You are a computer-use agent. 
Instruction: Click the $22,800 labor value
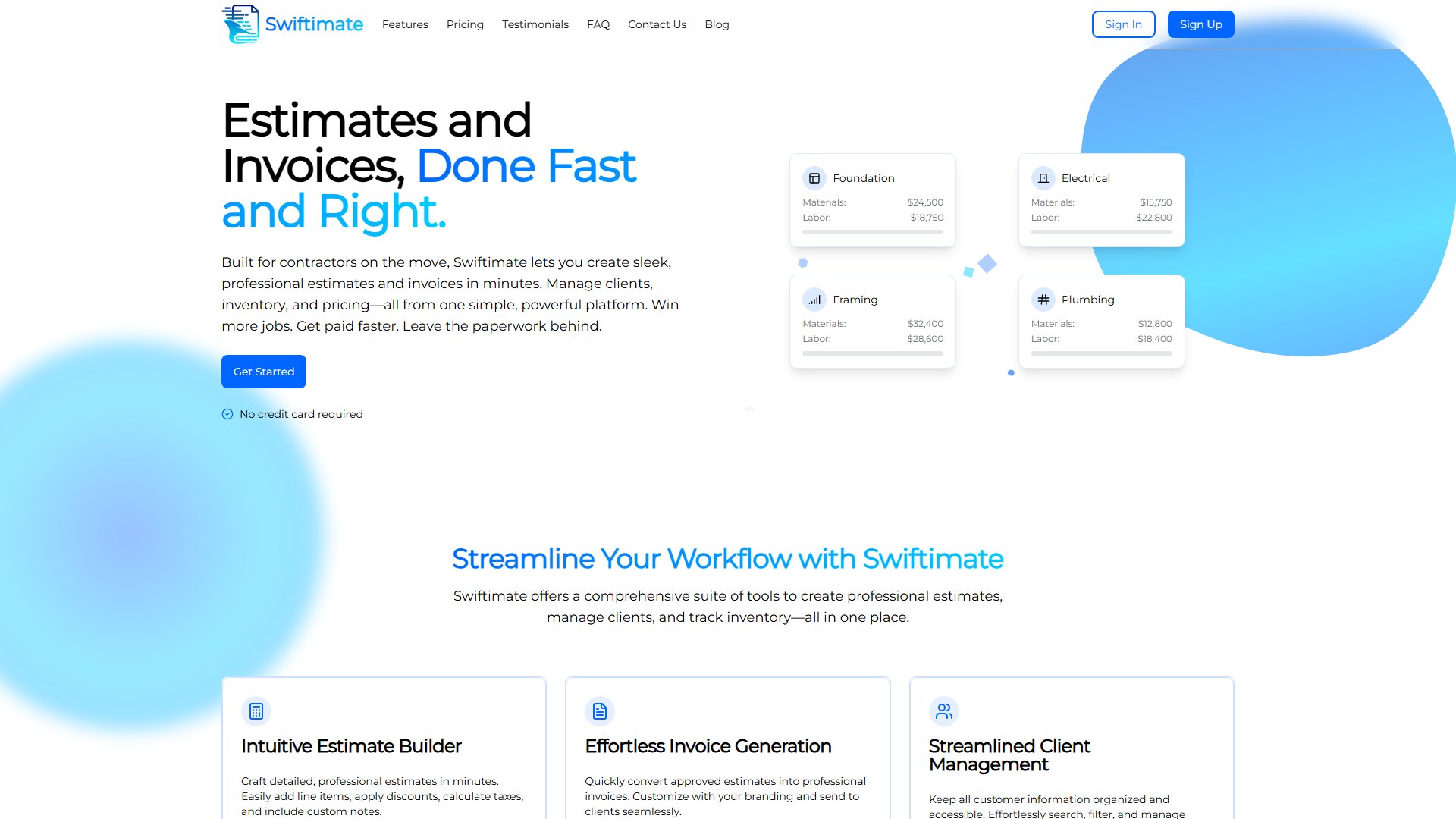(1154, 218)
